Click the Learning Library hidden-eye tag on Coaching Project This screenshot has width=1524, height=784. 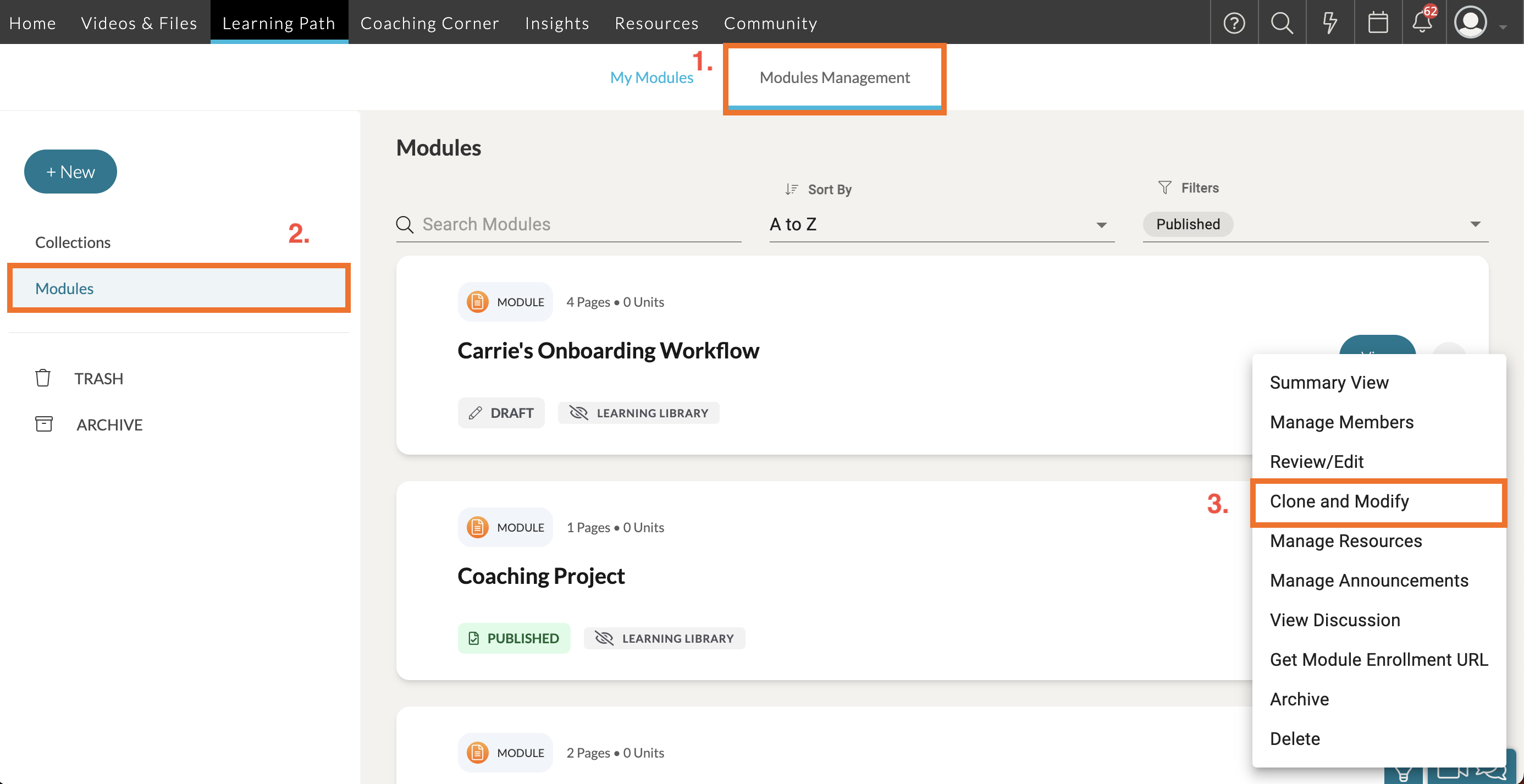tap(664, 638)
